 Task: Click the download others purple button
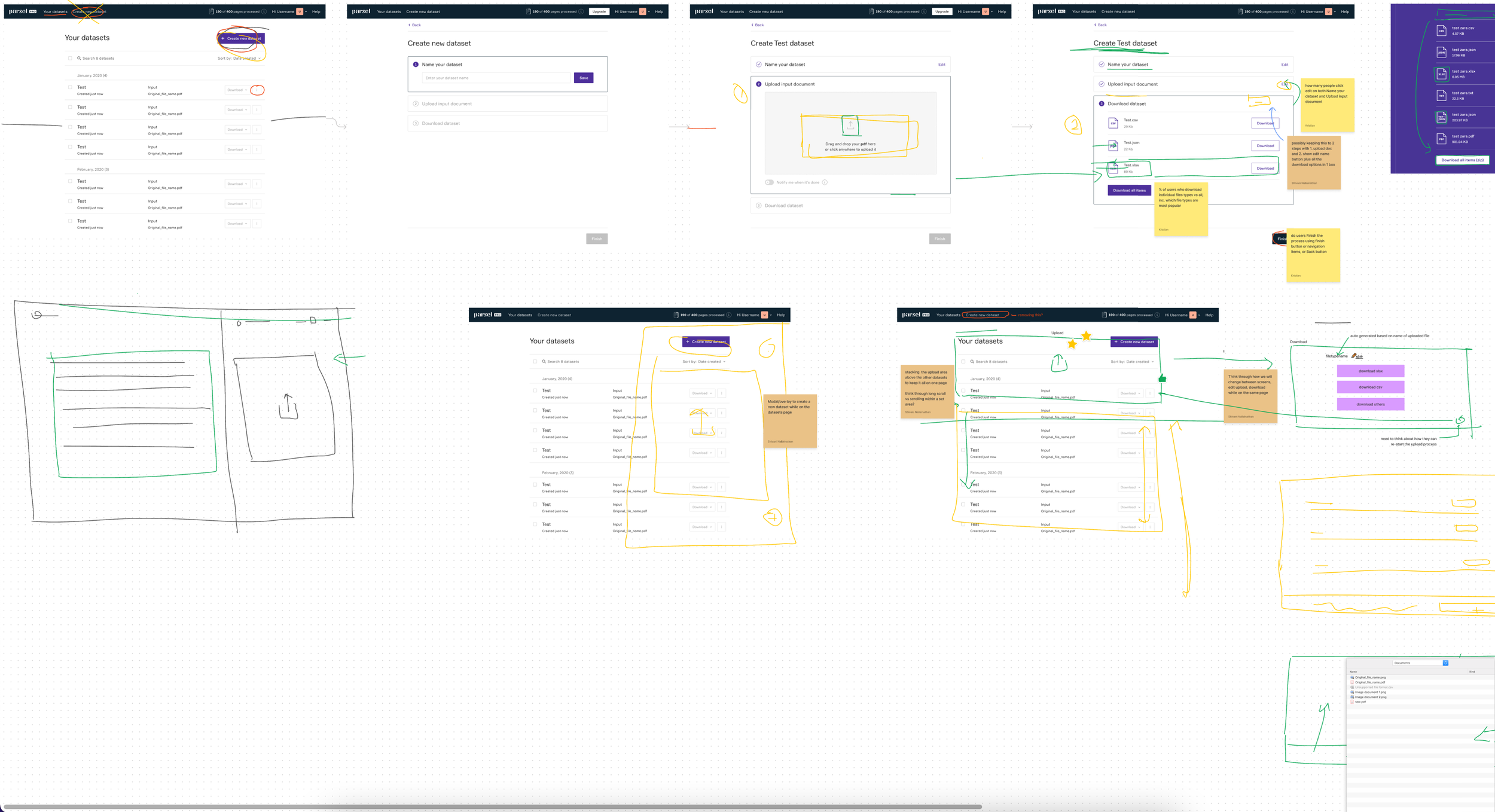[1370, 404]
